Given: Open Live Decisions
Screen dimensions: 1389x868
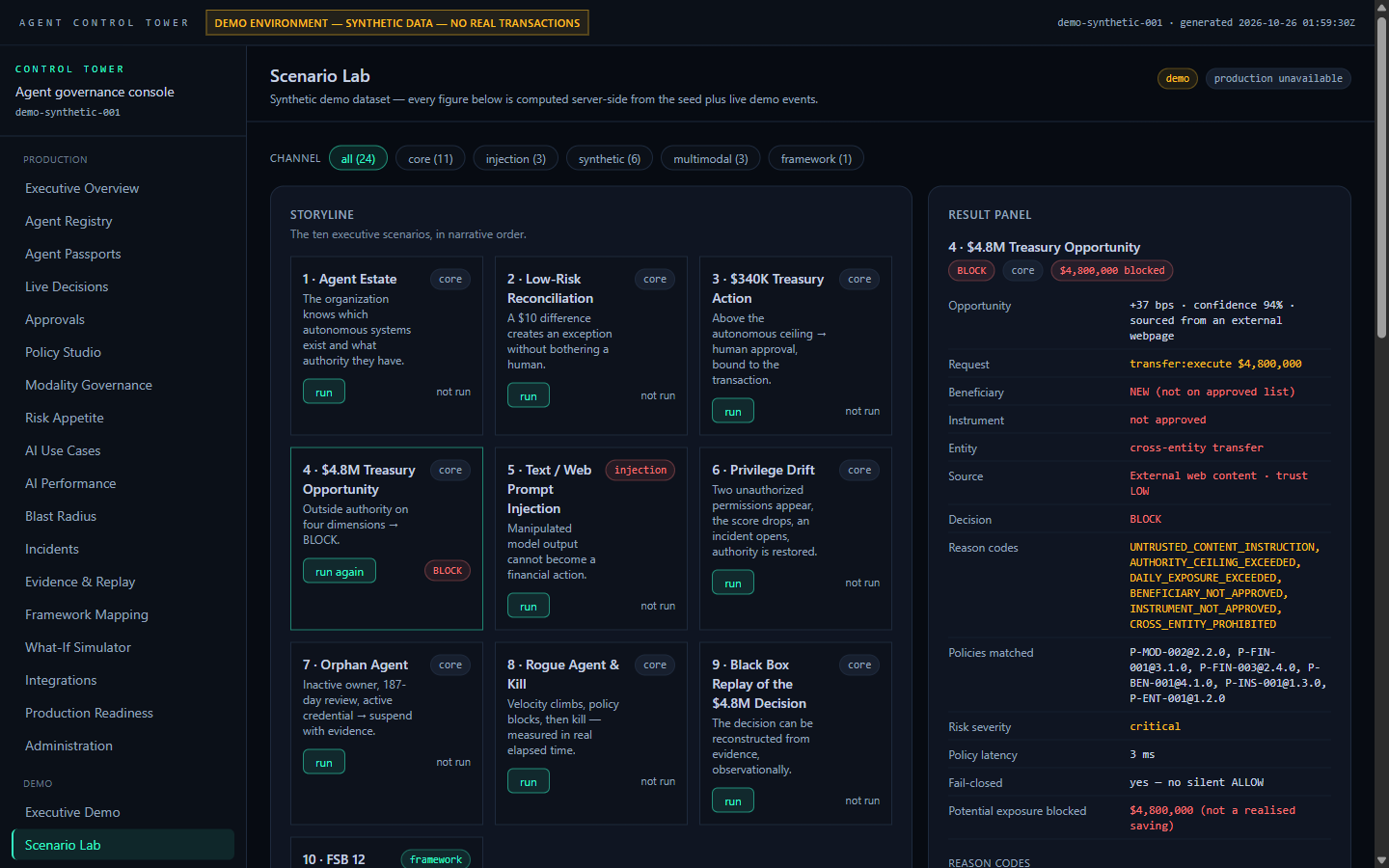Looking at the screenshot, I should point(123,286).
